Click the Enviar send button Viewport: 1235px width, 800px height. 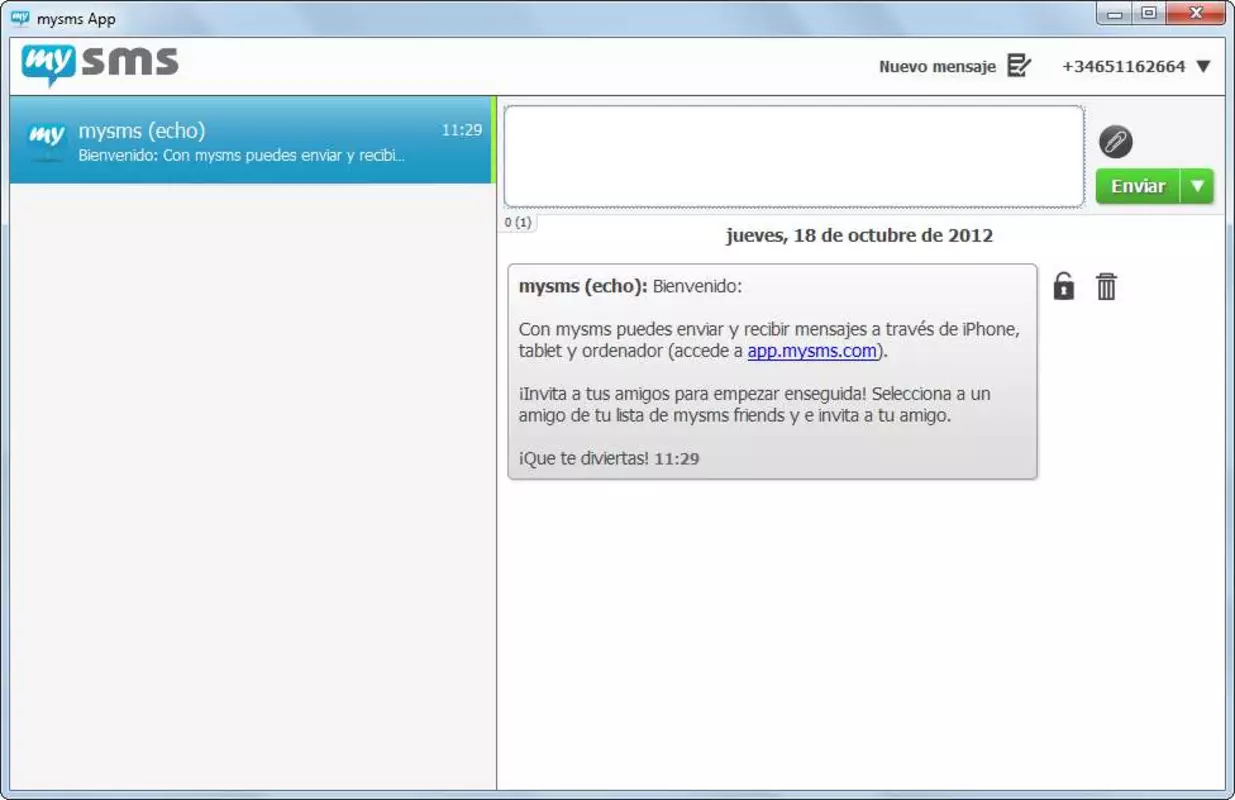click(1138, 187)
